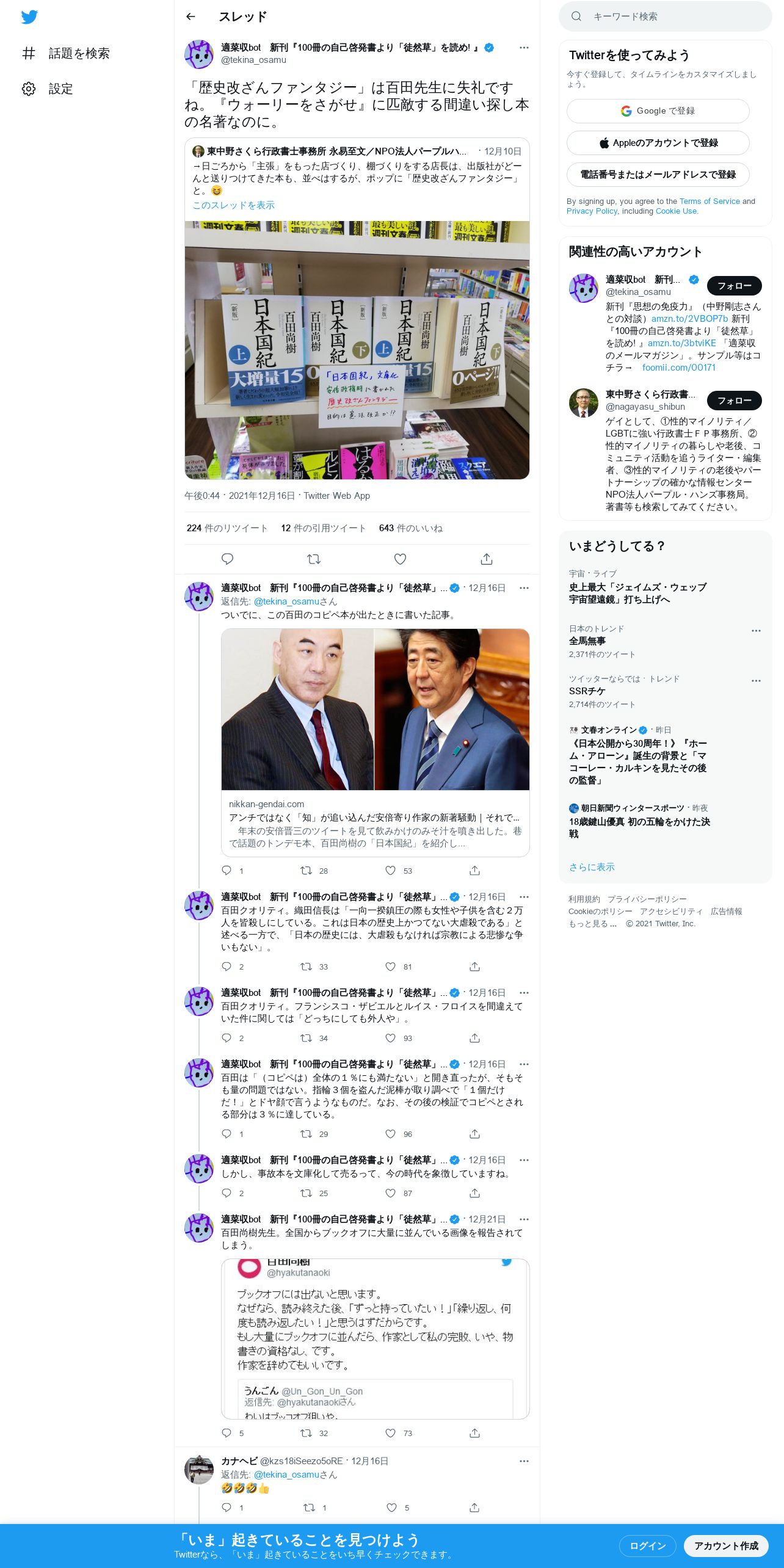
Task: Like the カナヘビ reply with 5 likes
Action: (391, 1508)
